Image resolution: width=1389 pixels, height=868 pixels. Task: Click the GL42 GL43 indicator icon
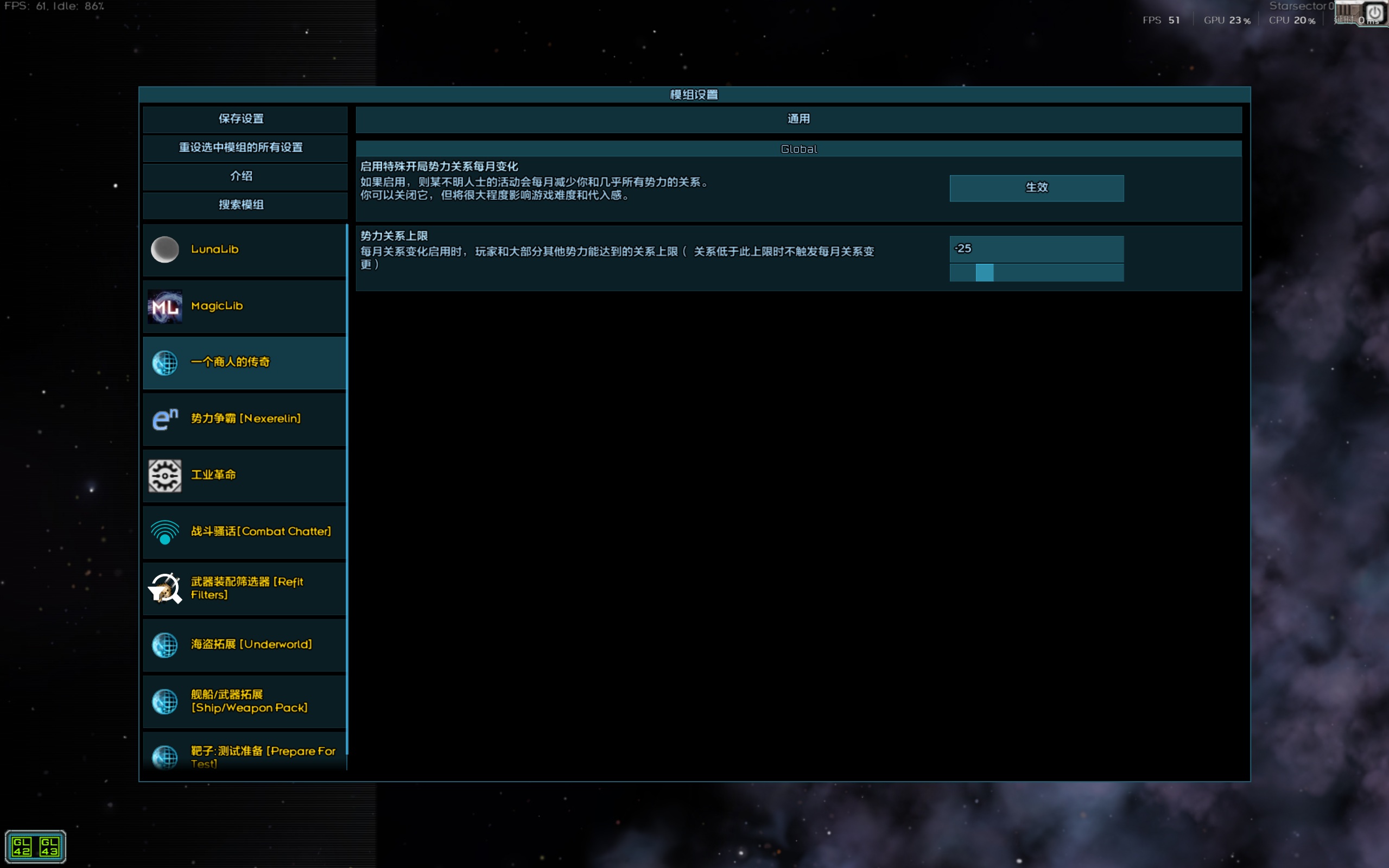coord(36,846)
